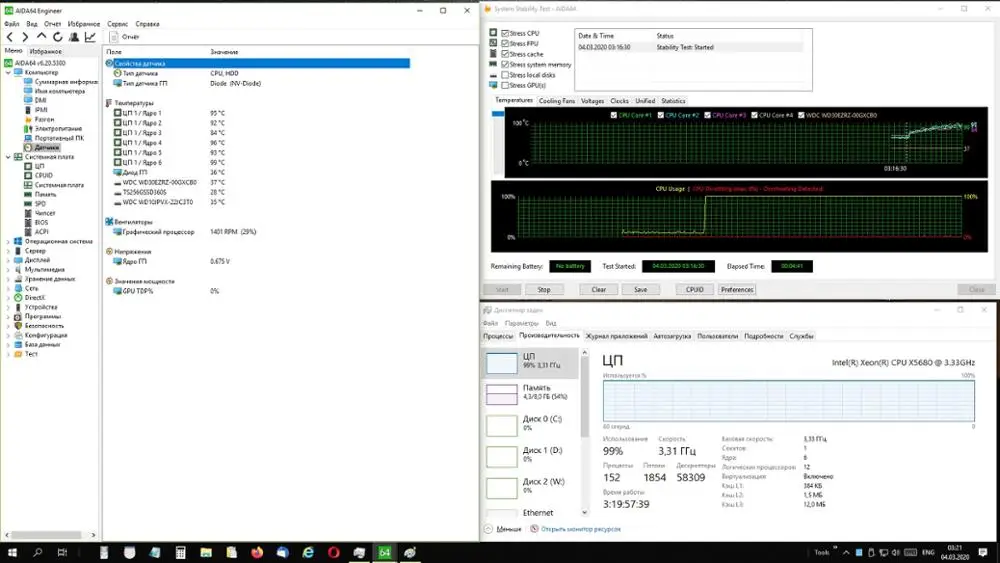Click the AIDA64 back navigation arrow
The height and width of the screenshot is (563, 1000).
(x=10, y=37)
